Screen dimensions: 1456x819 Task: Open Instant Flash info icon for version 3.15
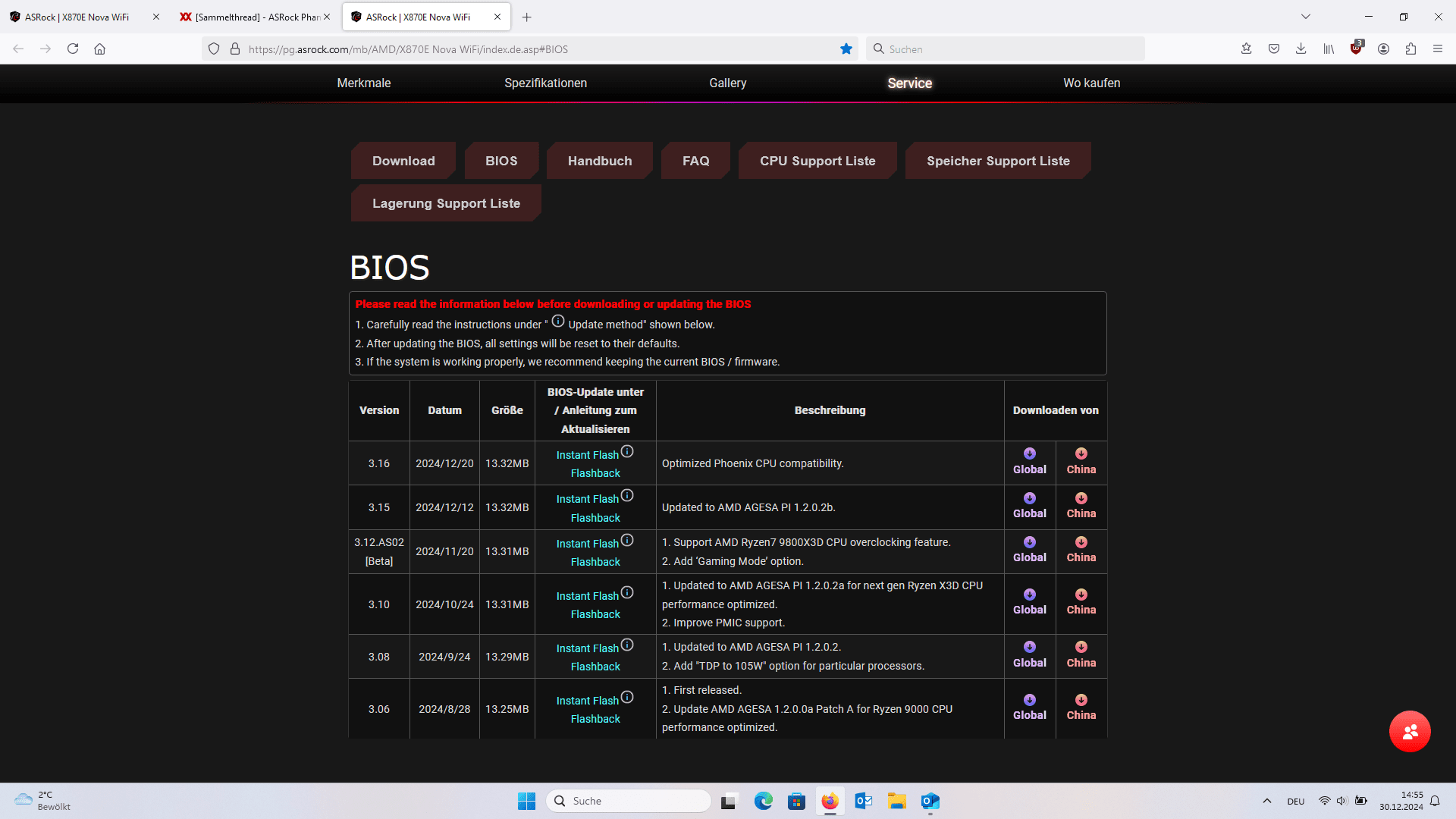click(x=627, y=495)
